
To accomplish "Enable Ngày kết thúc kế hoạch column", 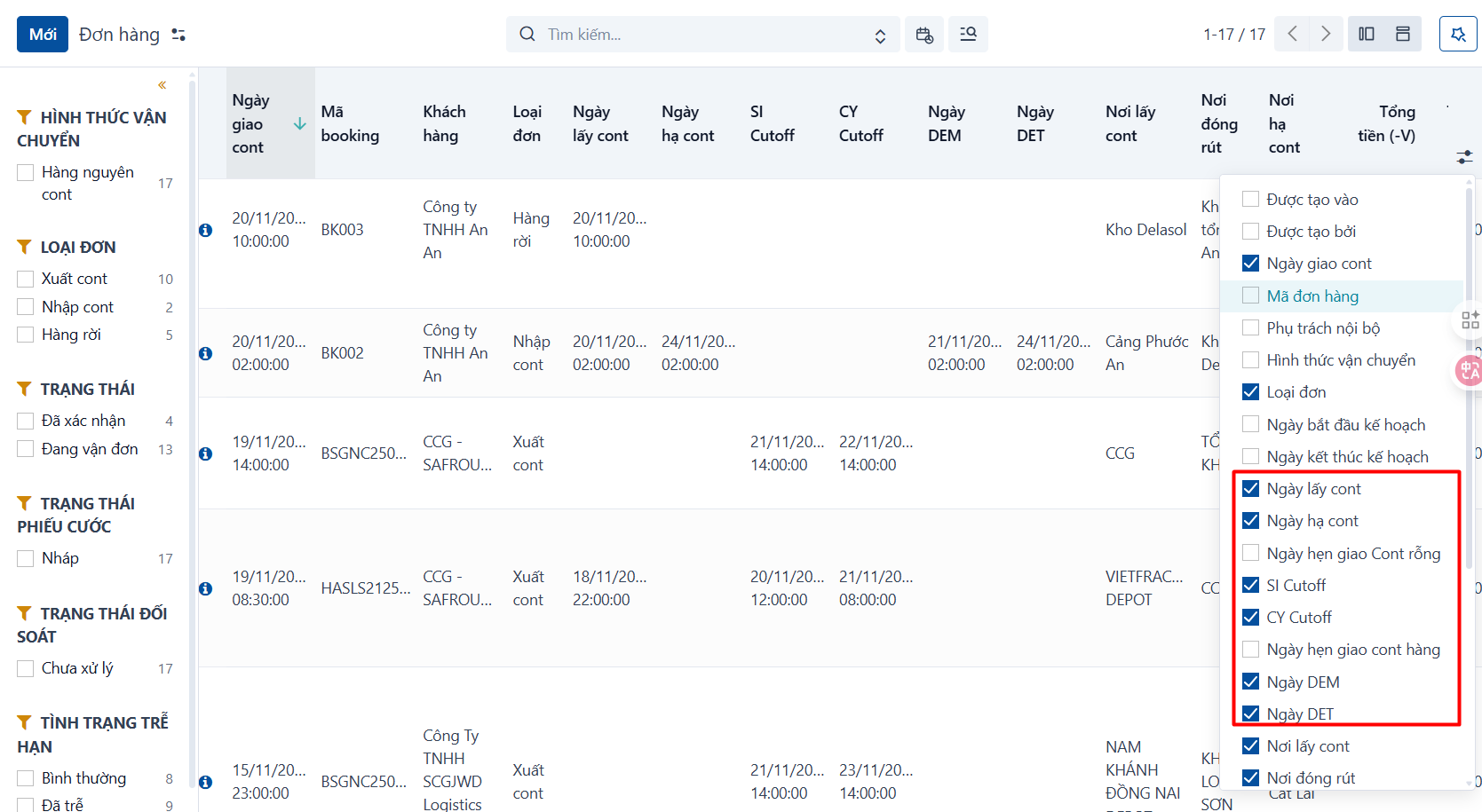I will (1250, 457).
